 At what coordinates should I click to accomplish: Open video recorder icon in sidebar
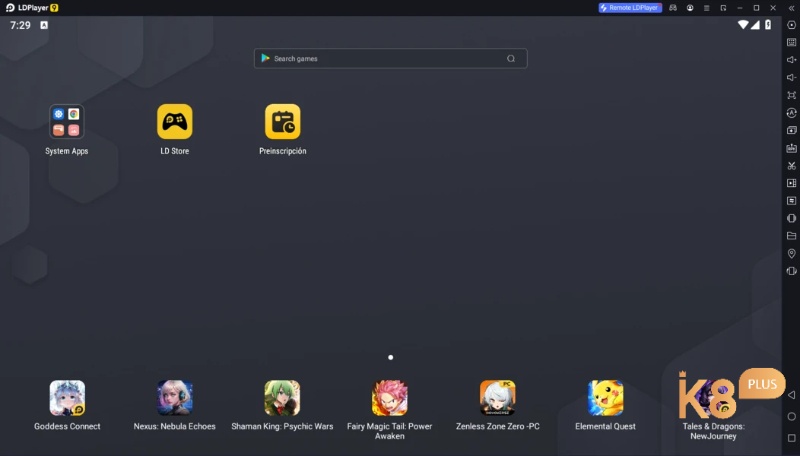[791, 183]
